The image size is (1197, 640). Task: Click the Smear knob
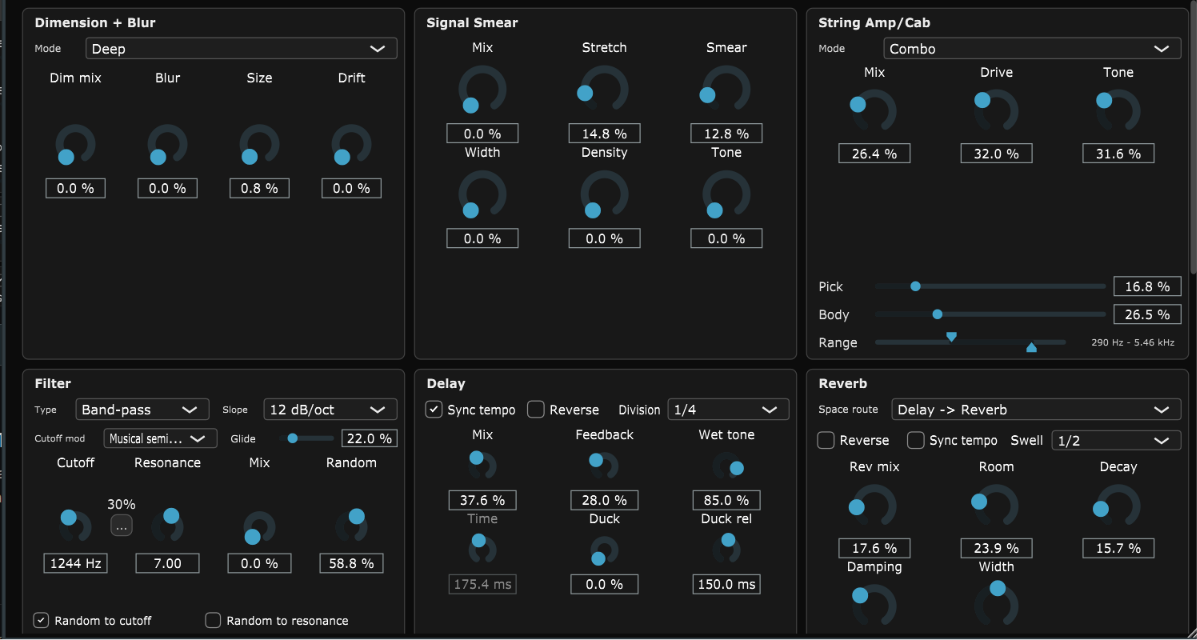pos(726,89)
